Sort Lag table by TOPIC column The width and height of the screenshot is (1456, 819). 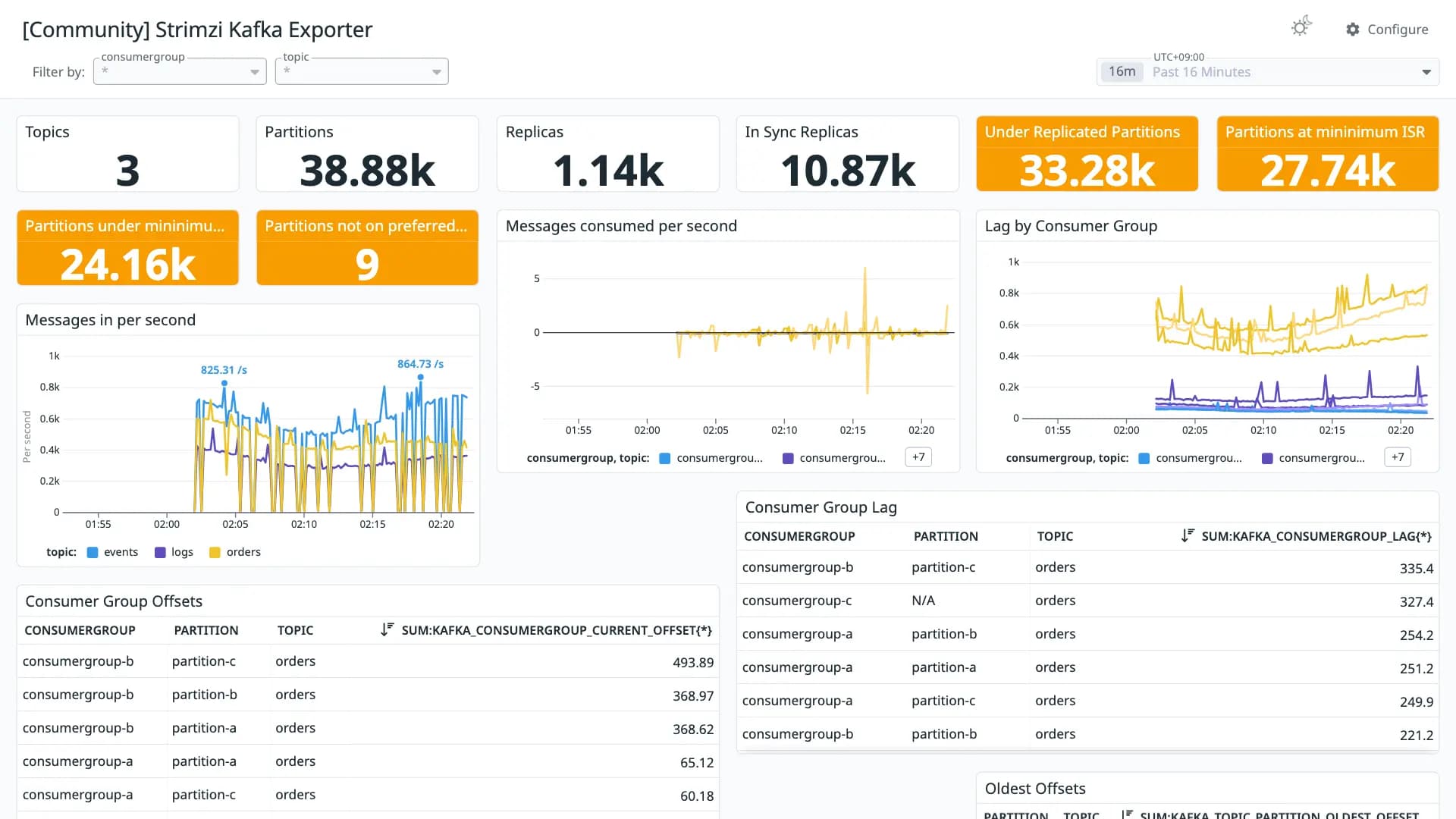pos(1055,536)
